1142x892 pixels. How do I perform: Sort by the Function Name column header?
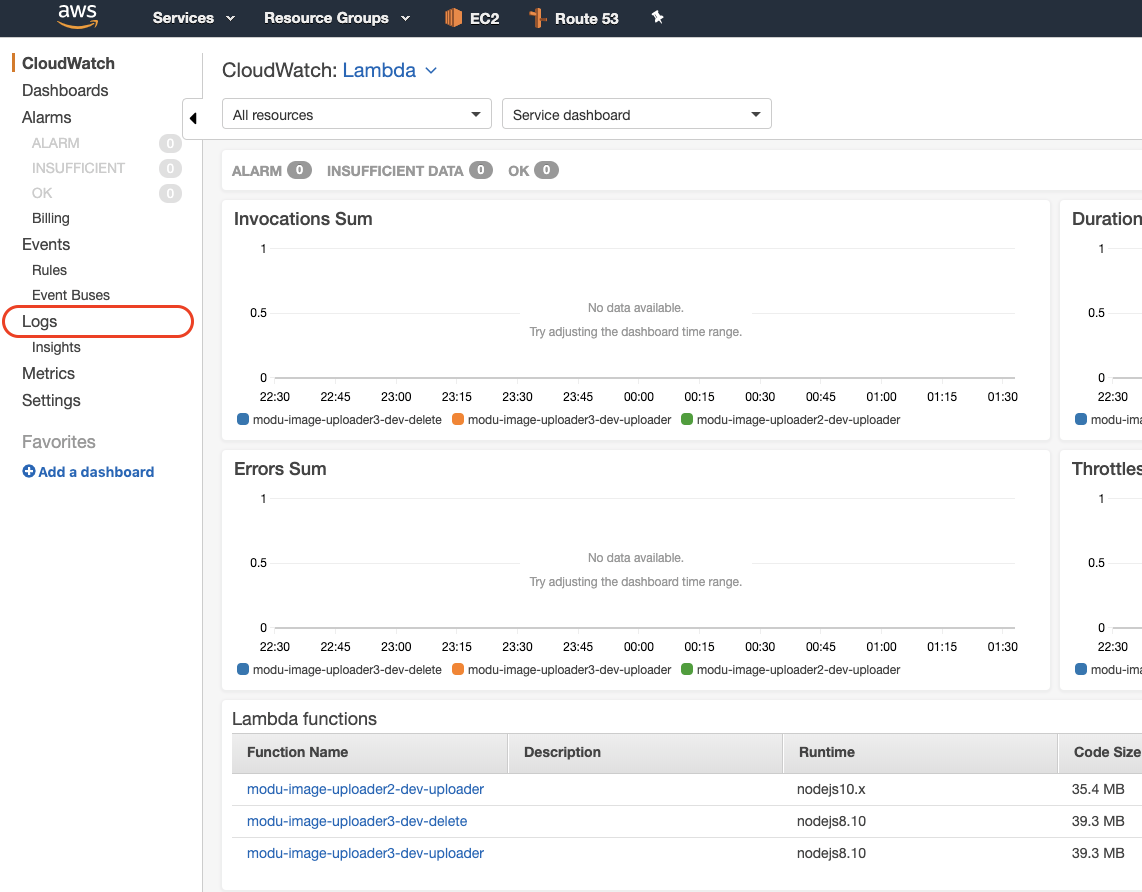click(x=370, y=753)
